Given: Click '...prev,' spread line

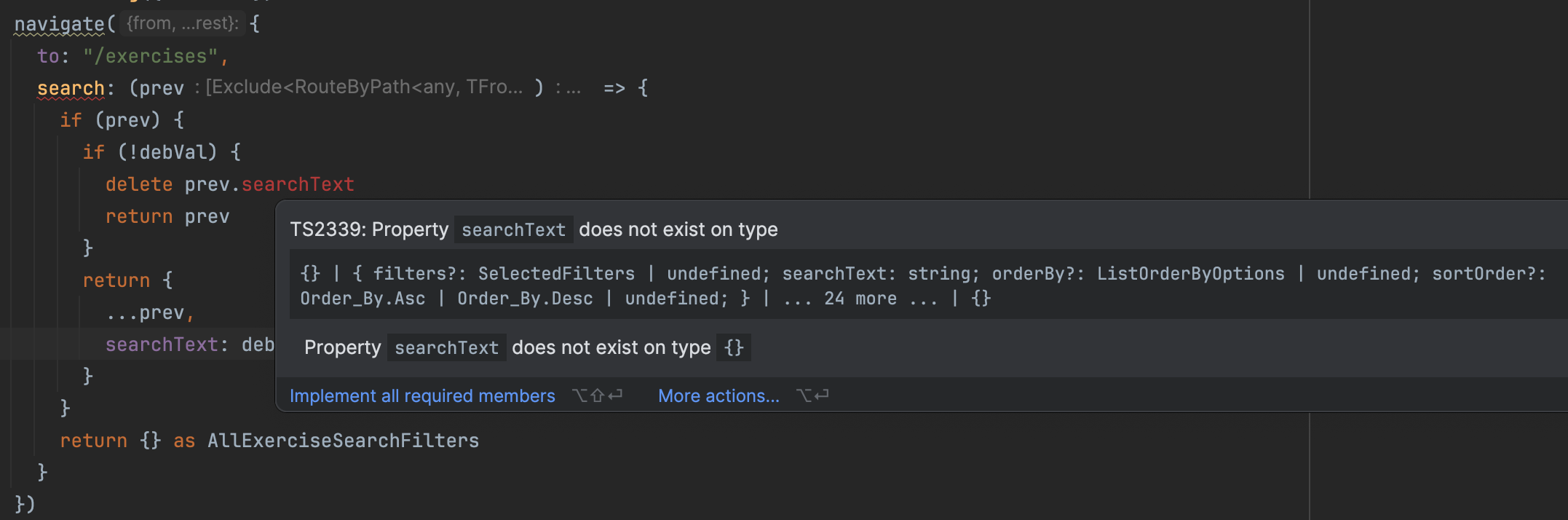Looking at the screenshot, I should 150,312.
